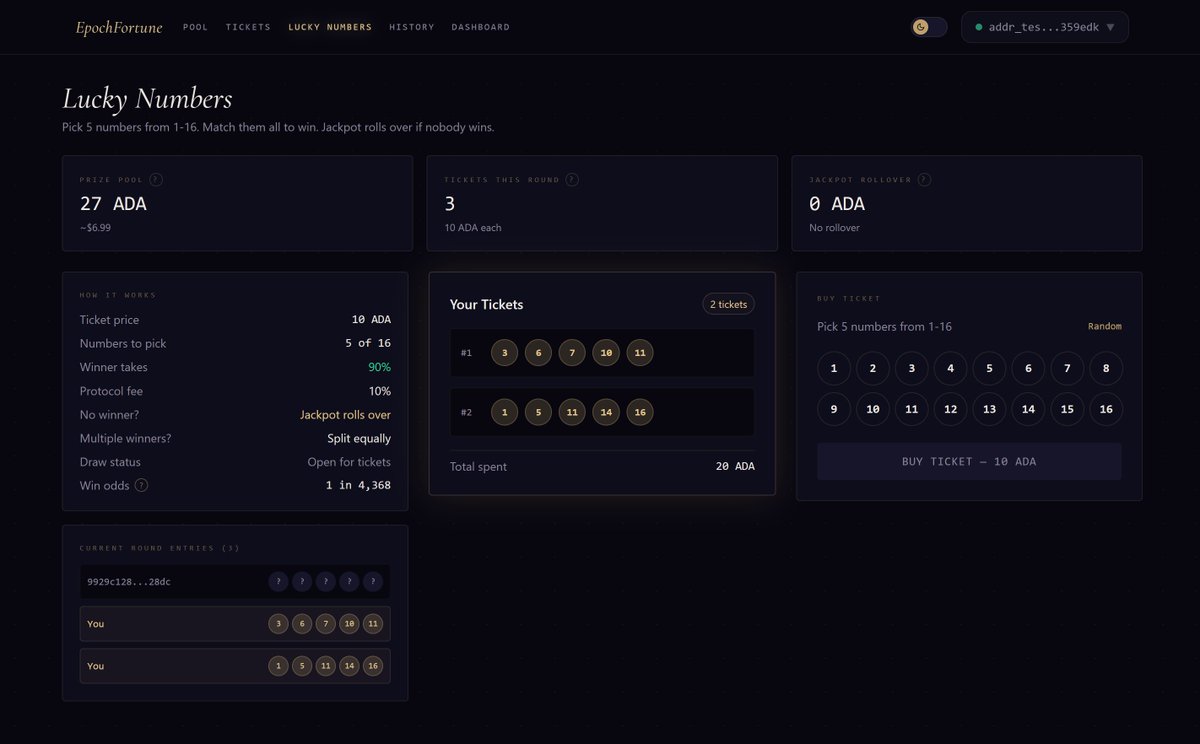Select number 15 in Buy Ticket grid
This screenshot has width=1200, height=744.
[1067, 409]
